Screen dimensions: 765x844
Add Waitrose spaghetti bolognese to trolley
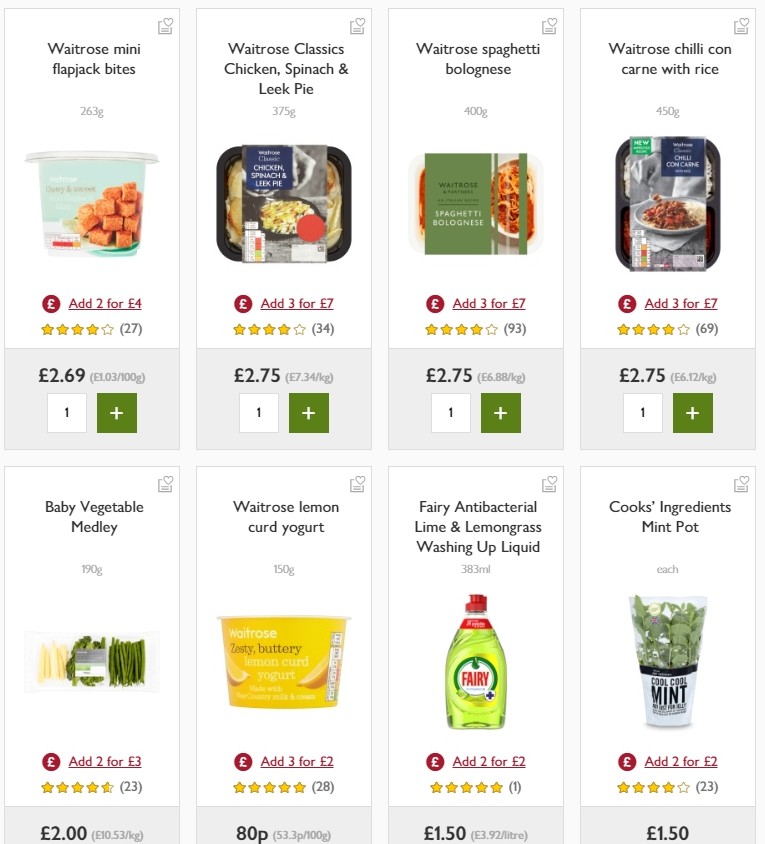pos(501,412)
